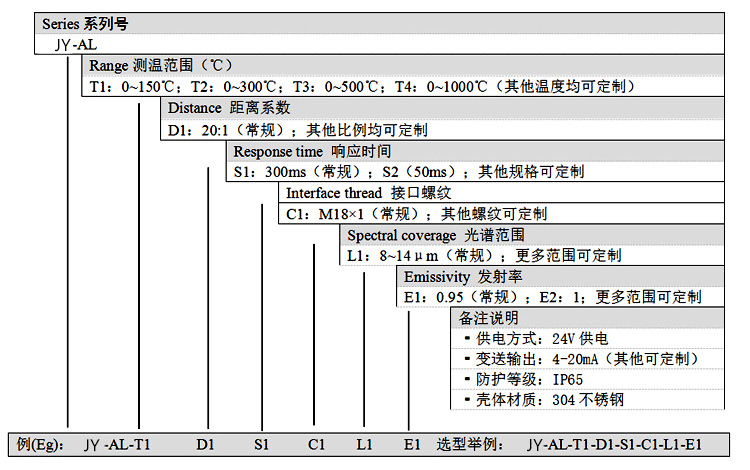Click the 'D1' code in the example row
750x470 pixels.
[205, 445]
